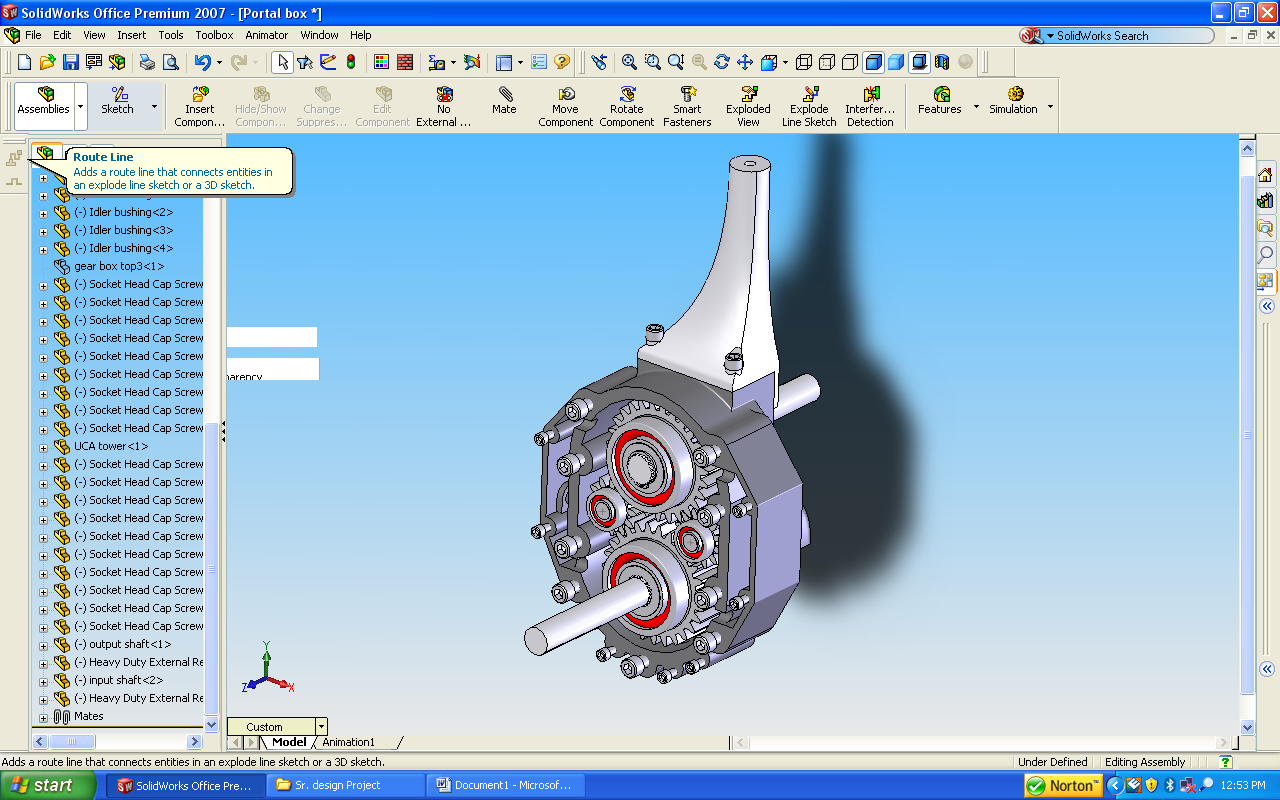Select input shaft<2> in tree
1280x800 pixels.
click(x=119, y=681)
